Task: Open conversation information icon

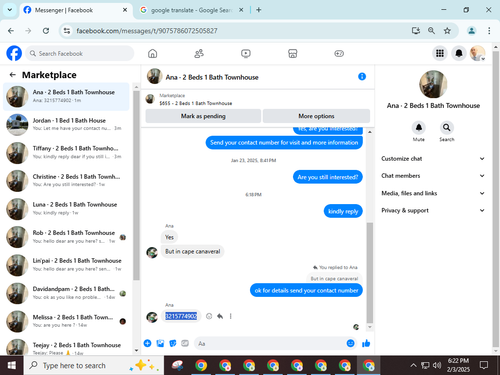Action: tap(362, 77)
